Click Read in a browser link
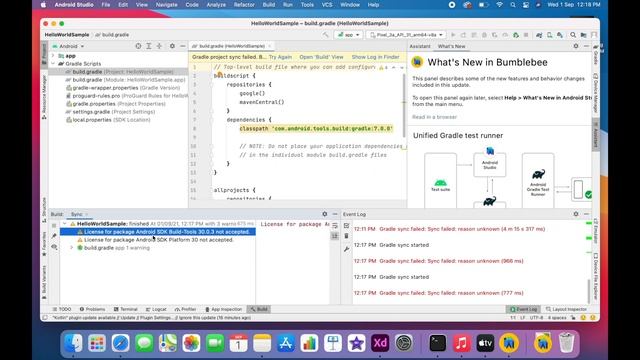The height and width of the screenshot is (360, 640). pos(434,117)
